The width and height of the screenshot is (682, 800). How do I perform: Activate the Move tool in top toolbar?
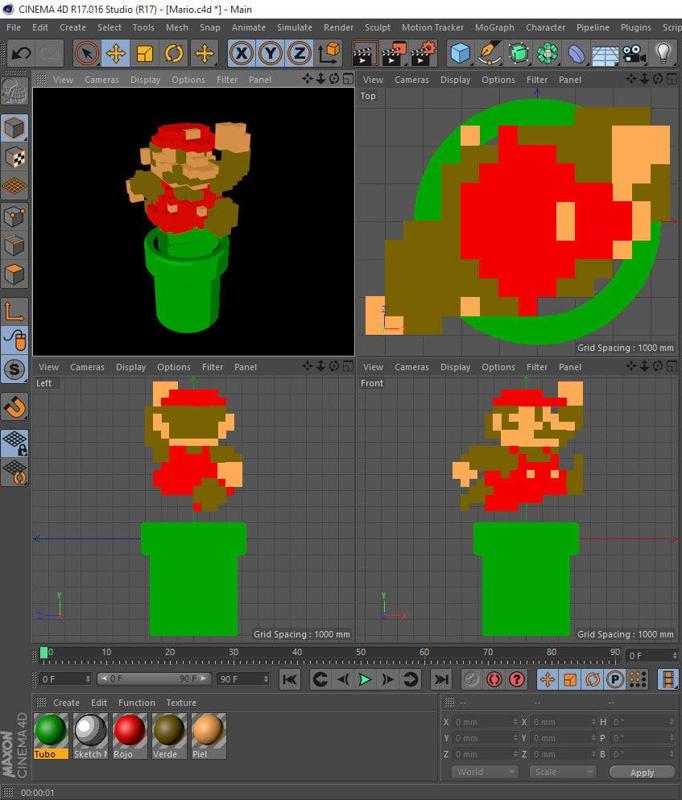click(x=116, y=53)
